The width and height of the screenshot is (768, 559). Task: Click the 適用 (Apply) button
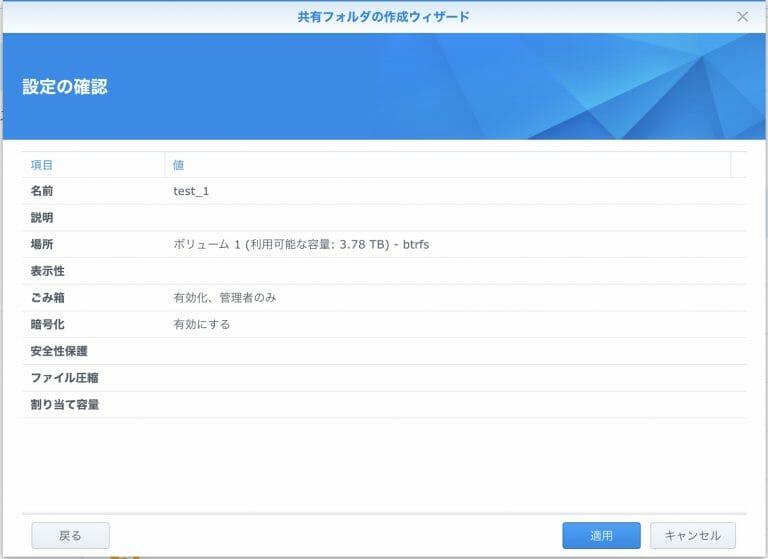tap(601, 535)
